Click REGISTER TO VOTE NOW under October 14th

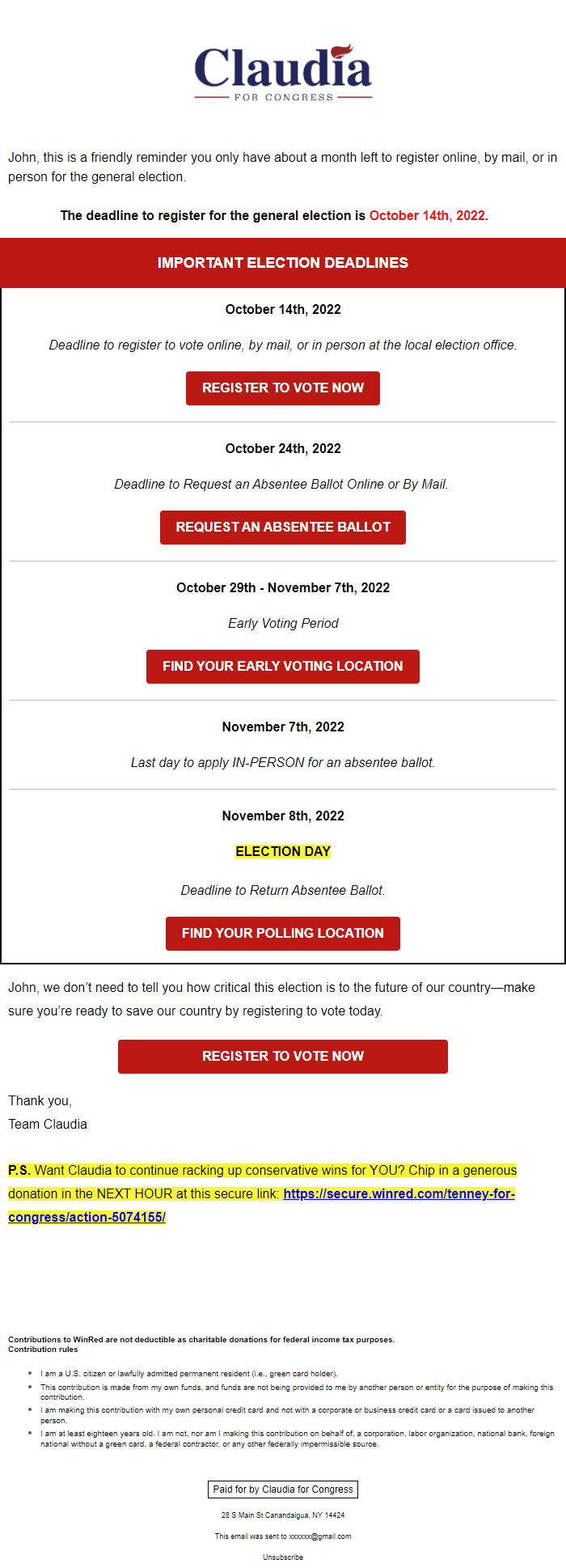[283, 388]
